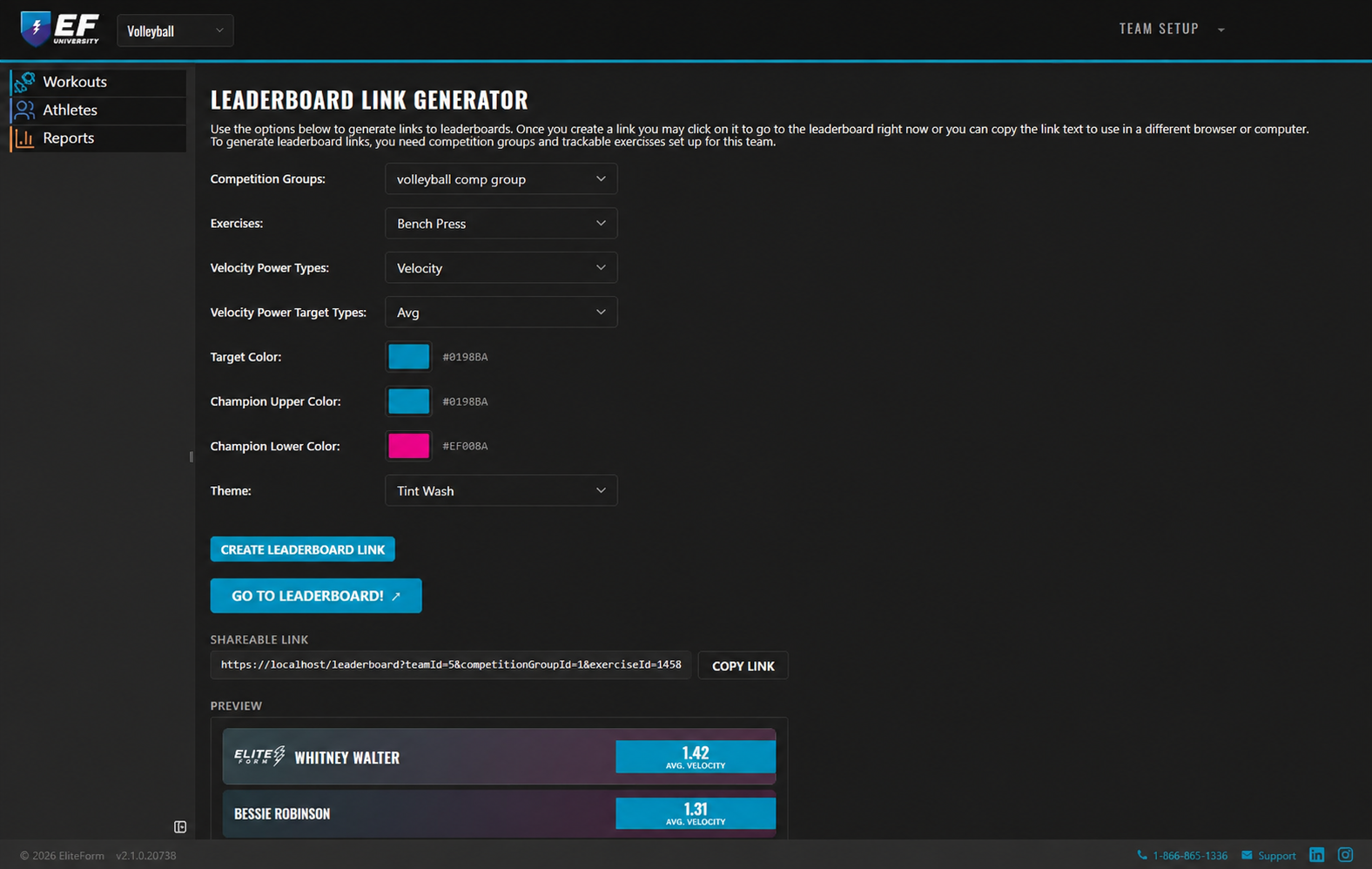Pick the Target Color swatch
This screenshot has height=869, width=1372.
pos(408,356)
